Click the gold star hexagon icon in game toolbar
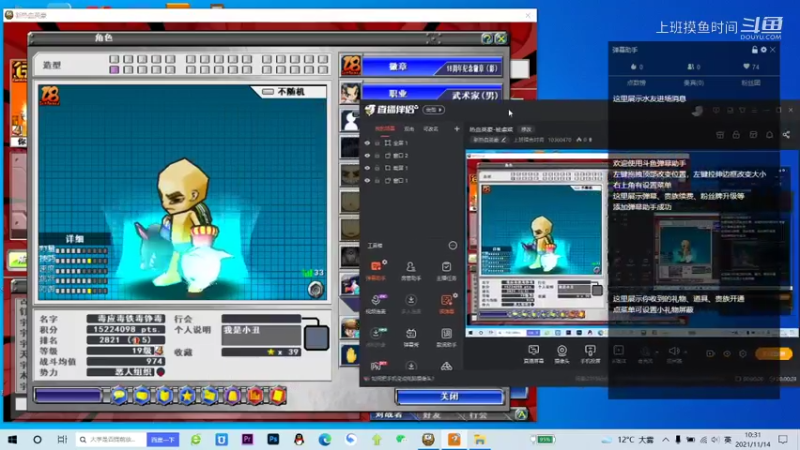This screenshot has height=450, width=800. (x=187, y=395)
